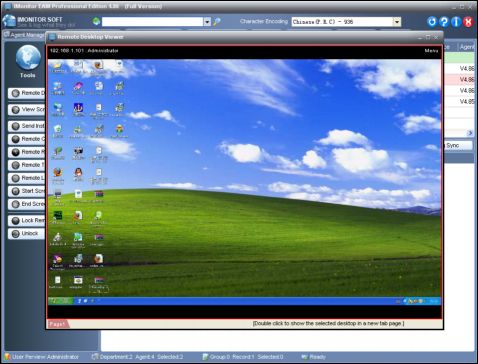Click the red X exit icon
This screenshot has height=364, width=478.
coord(468,22)
